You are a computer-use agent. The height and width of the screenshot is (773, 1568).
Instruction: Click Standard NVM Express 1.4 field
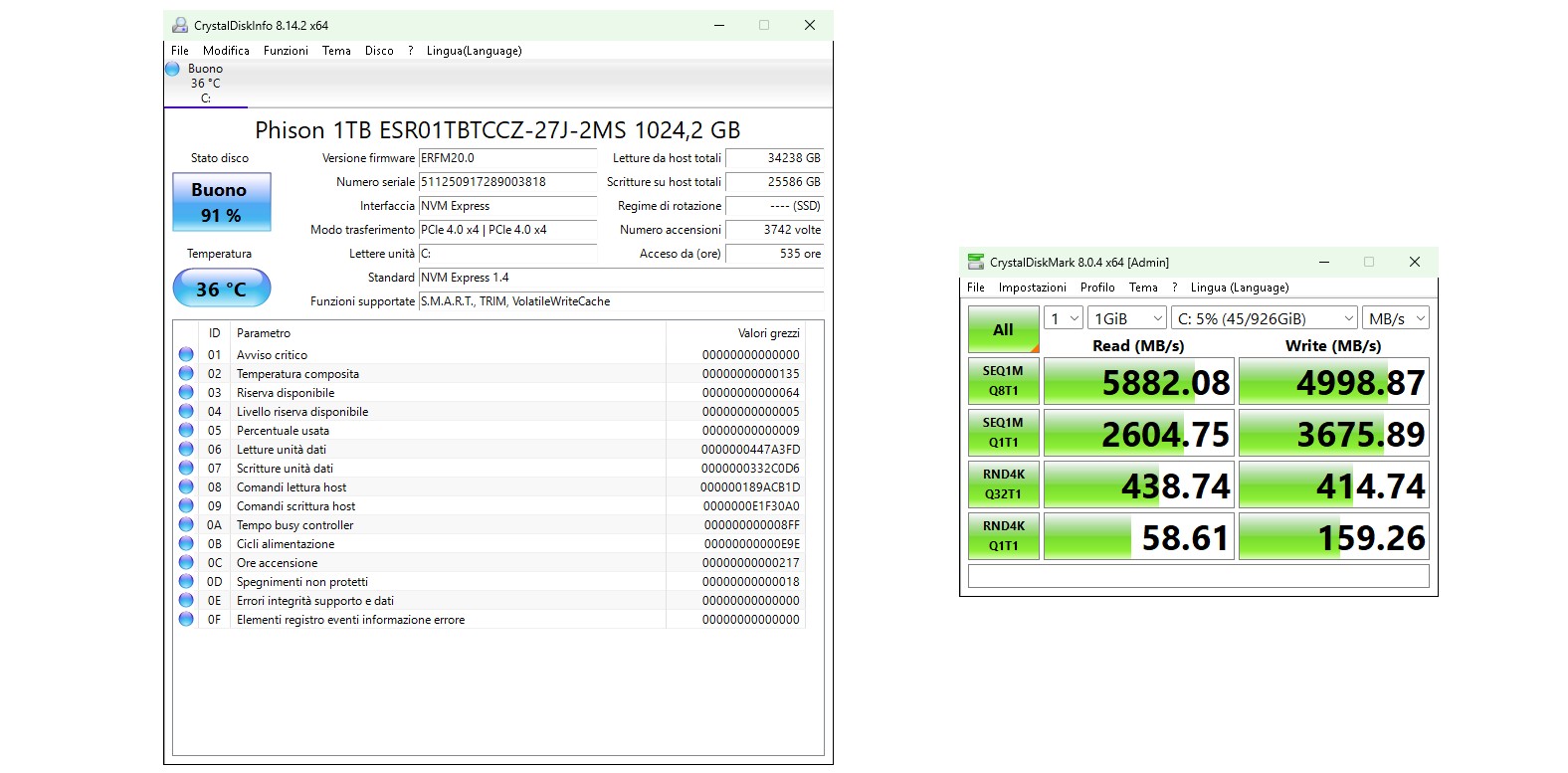(621, 278)
